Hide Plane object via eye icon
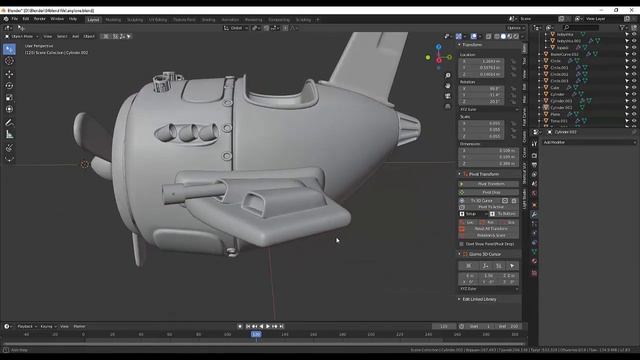 [x=634, y=114]
